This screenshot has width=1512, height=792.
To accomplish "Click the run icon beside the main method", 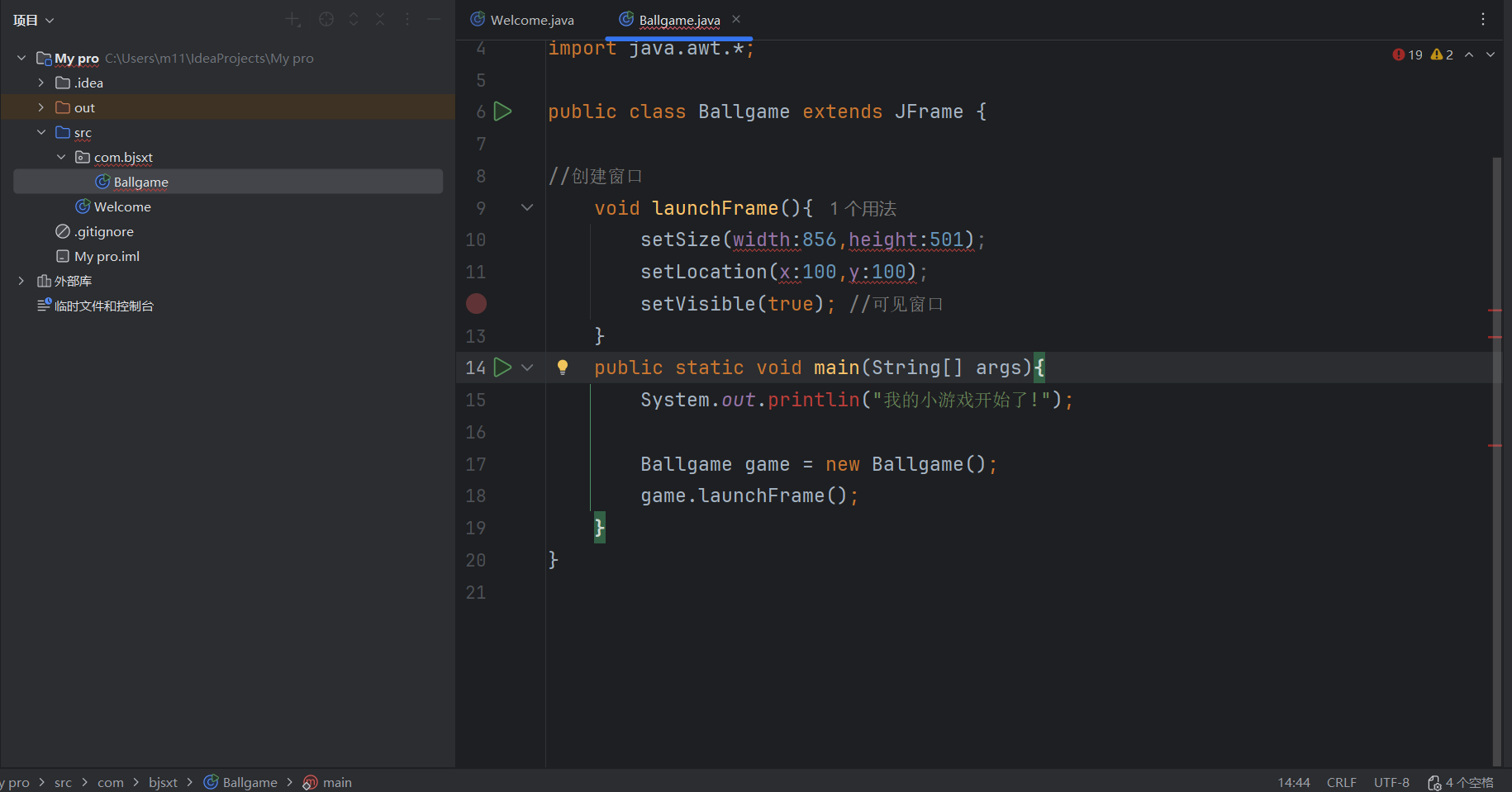I will coord(502,368).
